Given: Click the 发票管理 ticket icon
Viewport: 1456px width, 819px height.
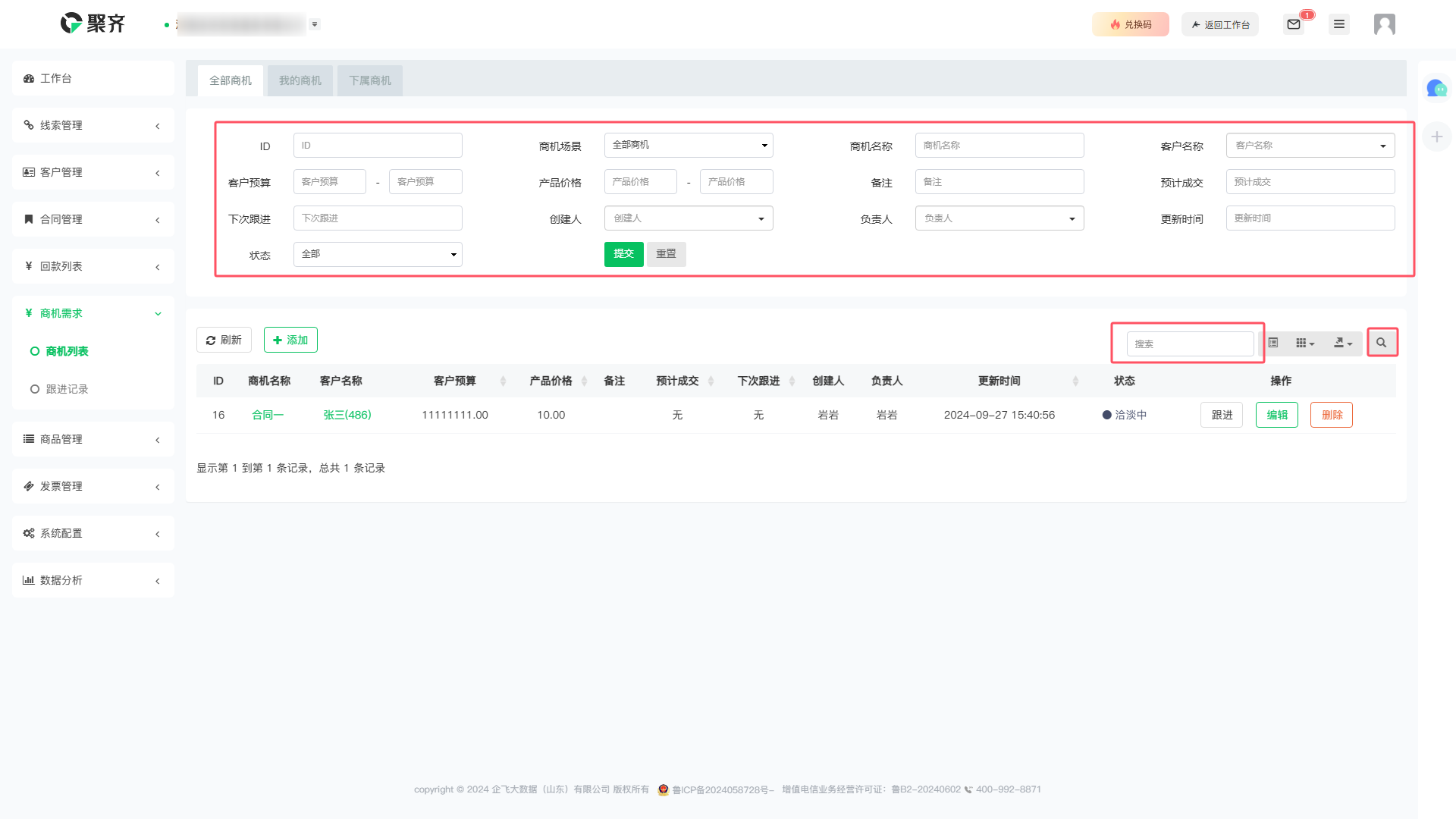Looking at the screenshot, I should tap(29, 486).
